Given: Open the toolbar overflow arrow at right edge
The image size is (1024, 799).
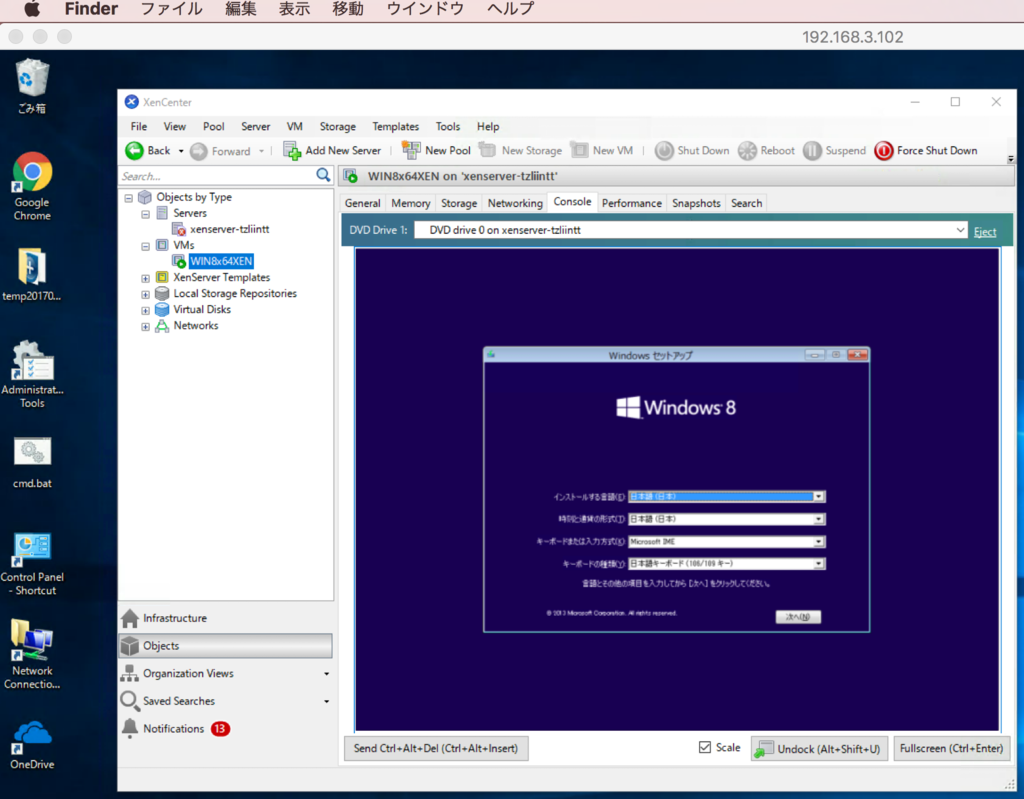Looking at the screenshot, I should pyautogui.click(x=1010, y=159).
